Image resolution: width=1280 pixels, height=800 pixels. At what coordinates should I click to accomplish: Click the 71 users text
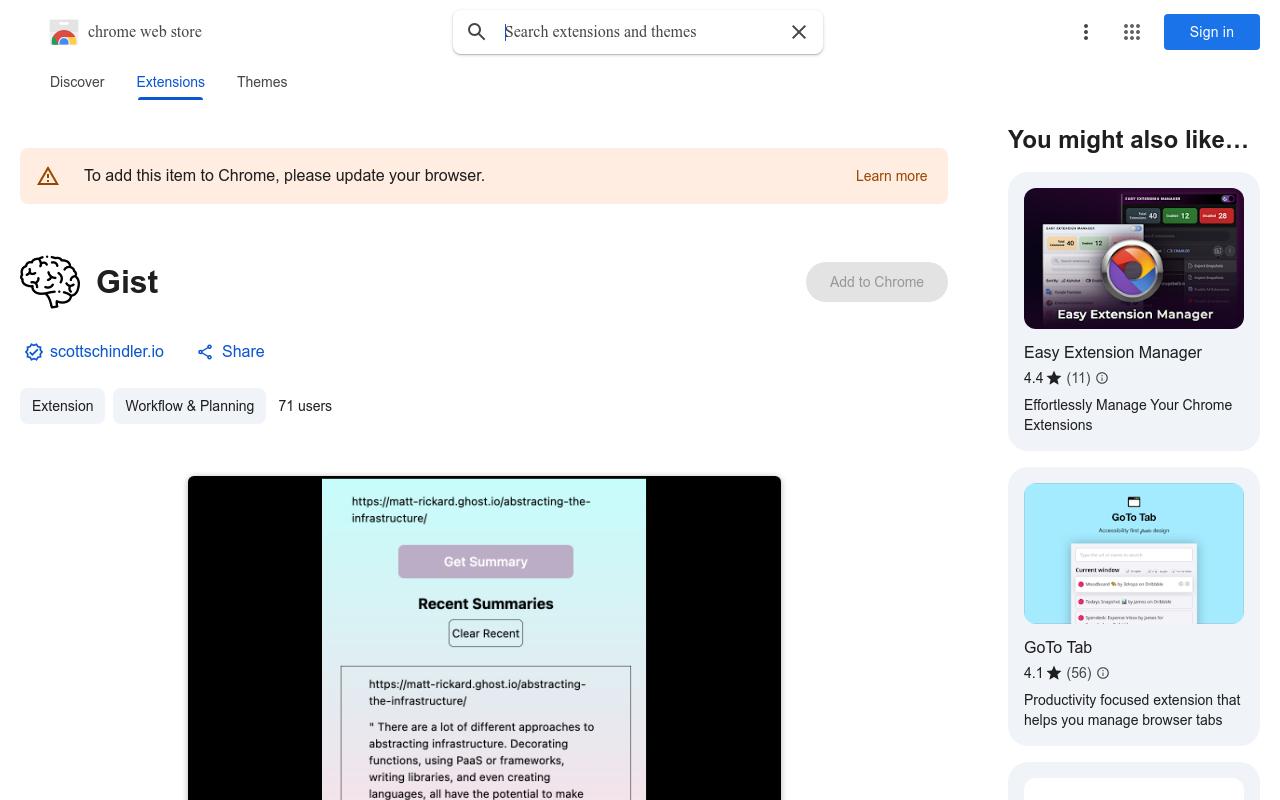coord(305,406)
